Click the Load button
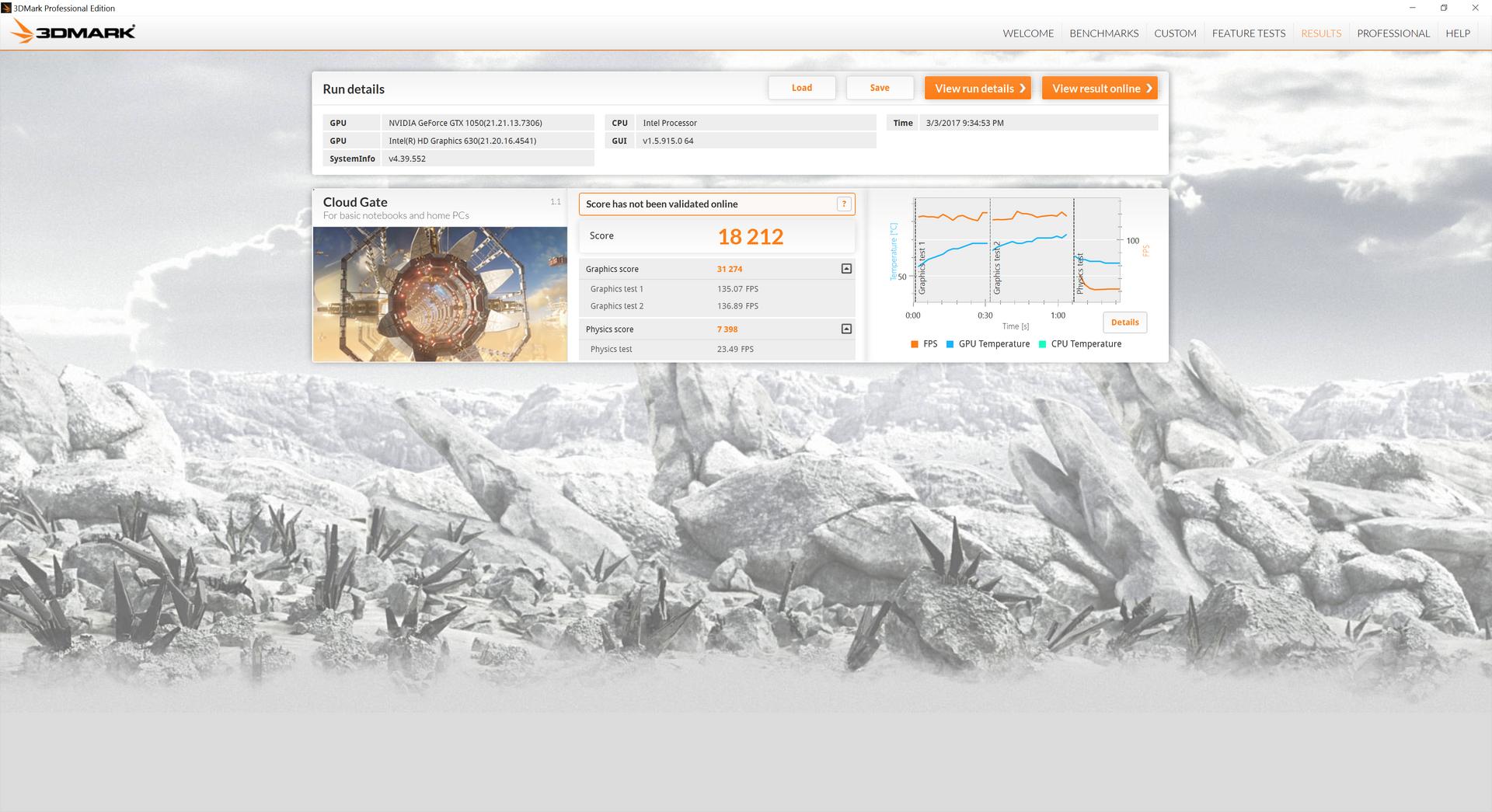 pyautogui.click(x=802, y=88)
